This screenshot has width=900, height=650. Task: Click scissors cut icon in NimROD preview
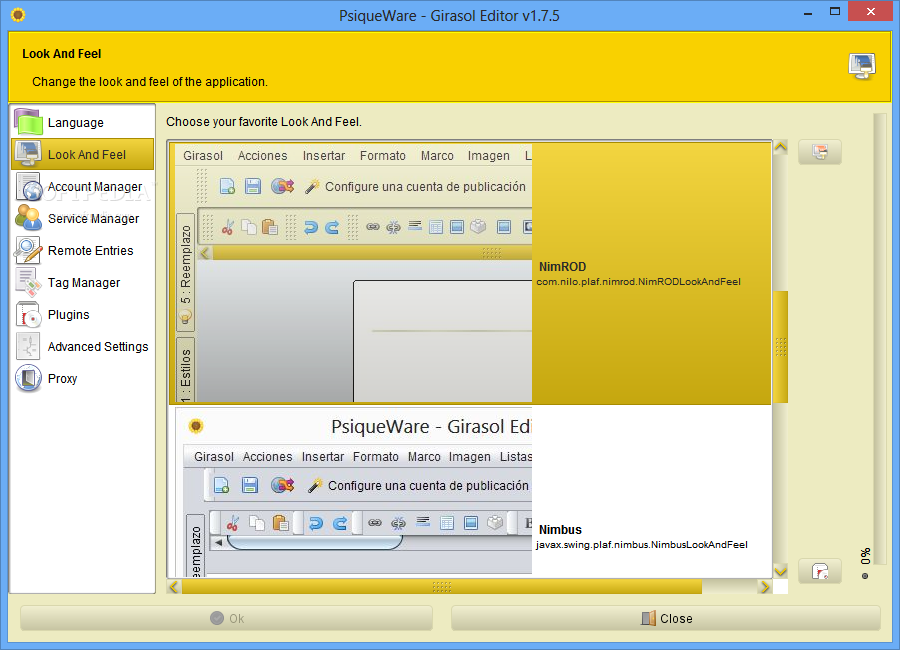pyautogui.click(x=227, y=227)
